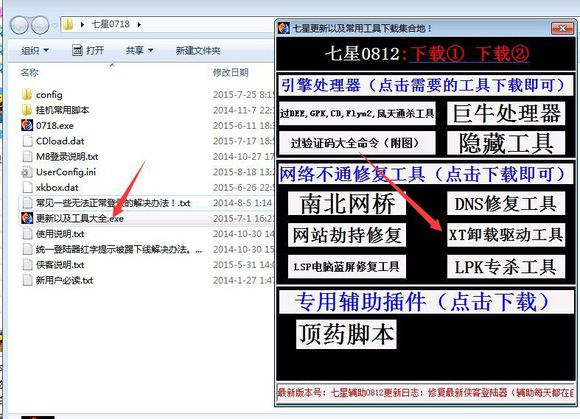
Task: Open the 挂机常用脚本 folder icon
Action: [27, 110]
